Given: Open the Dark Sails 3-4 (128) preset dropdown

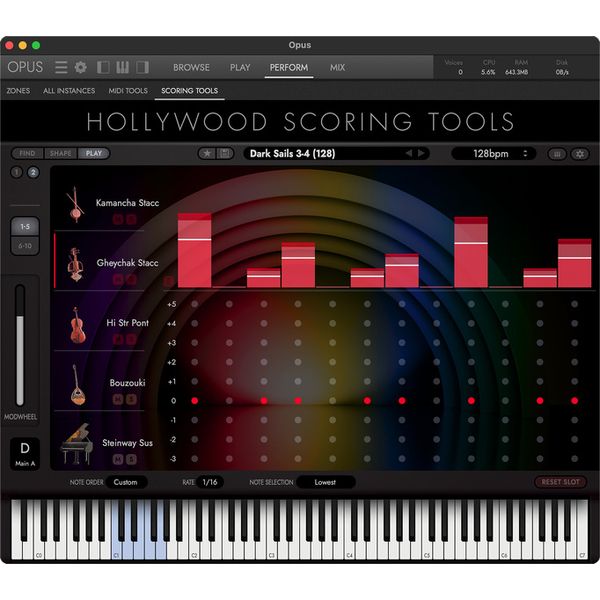Looking at the screenshot, I should point(336,153).
